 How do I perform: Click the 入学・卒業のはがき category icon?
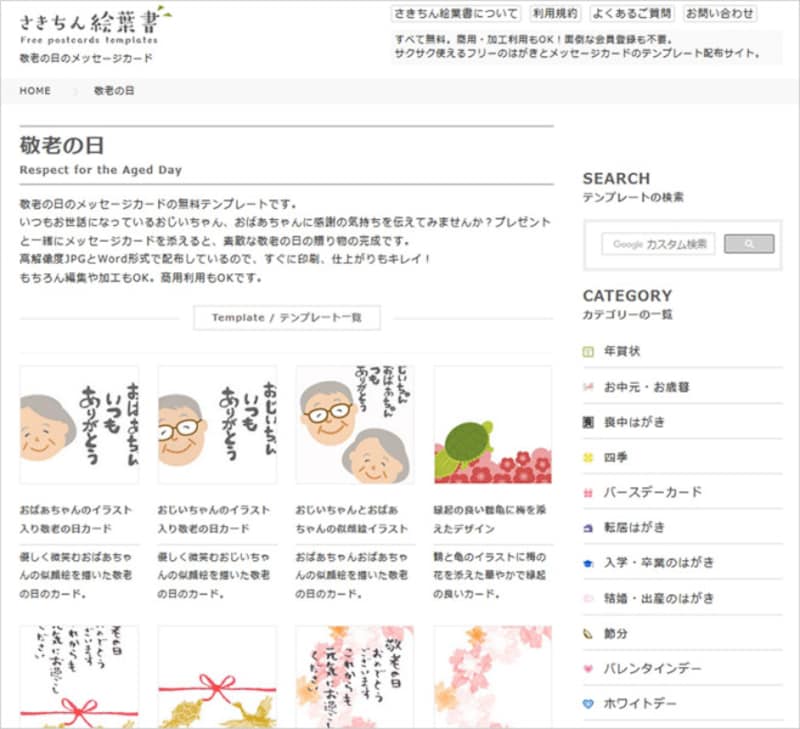point(588,563)
